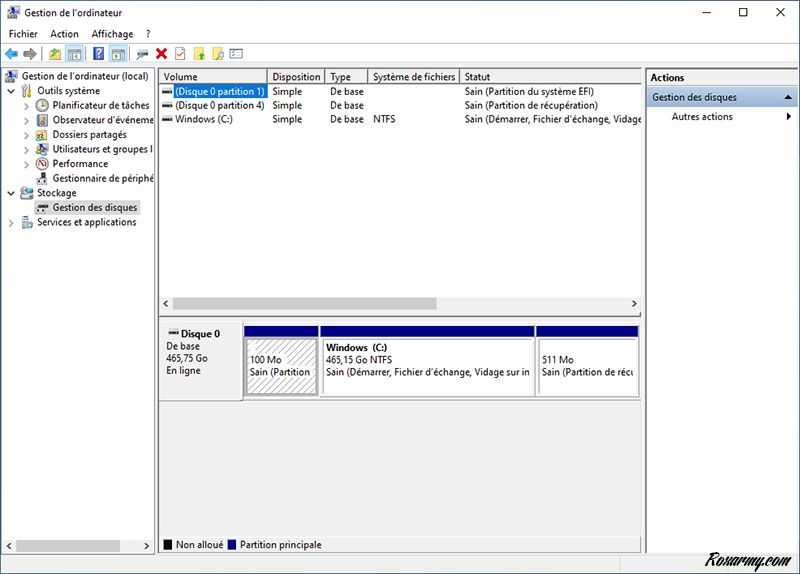Collapse the Outils système tree node
The image size is (800, 574).
coord(11,91)
